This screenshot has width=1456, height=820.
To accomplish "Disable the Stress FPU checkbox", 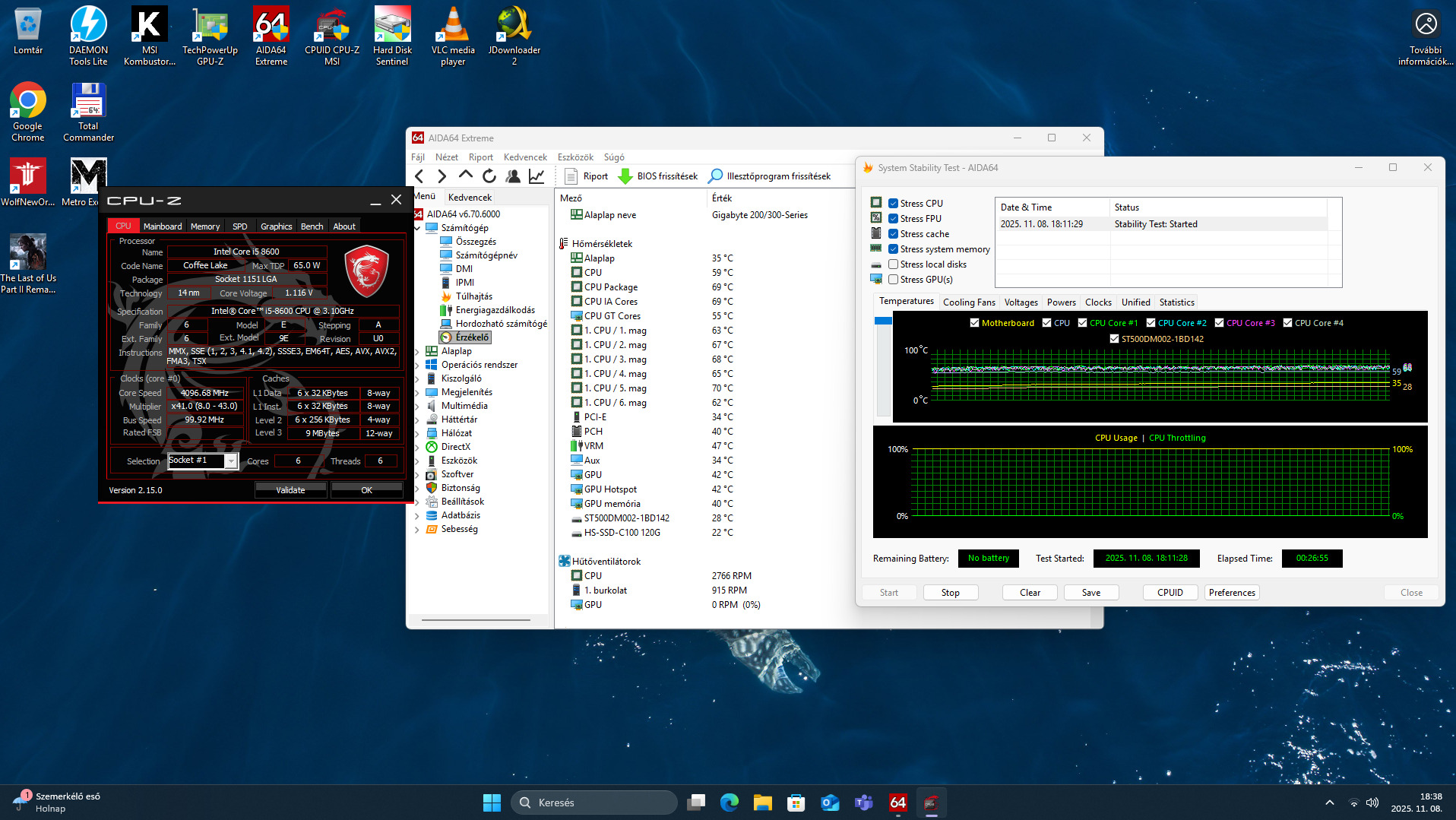I will pyautogui.click(x=894, y=219).
